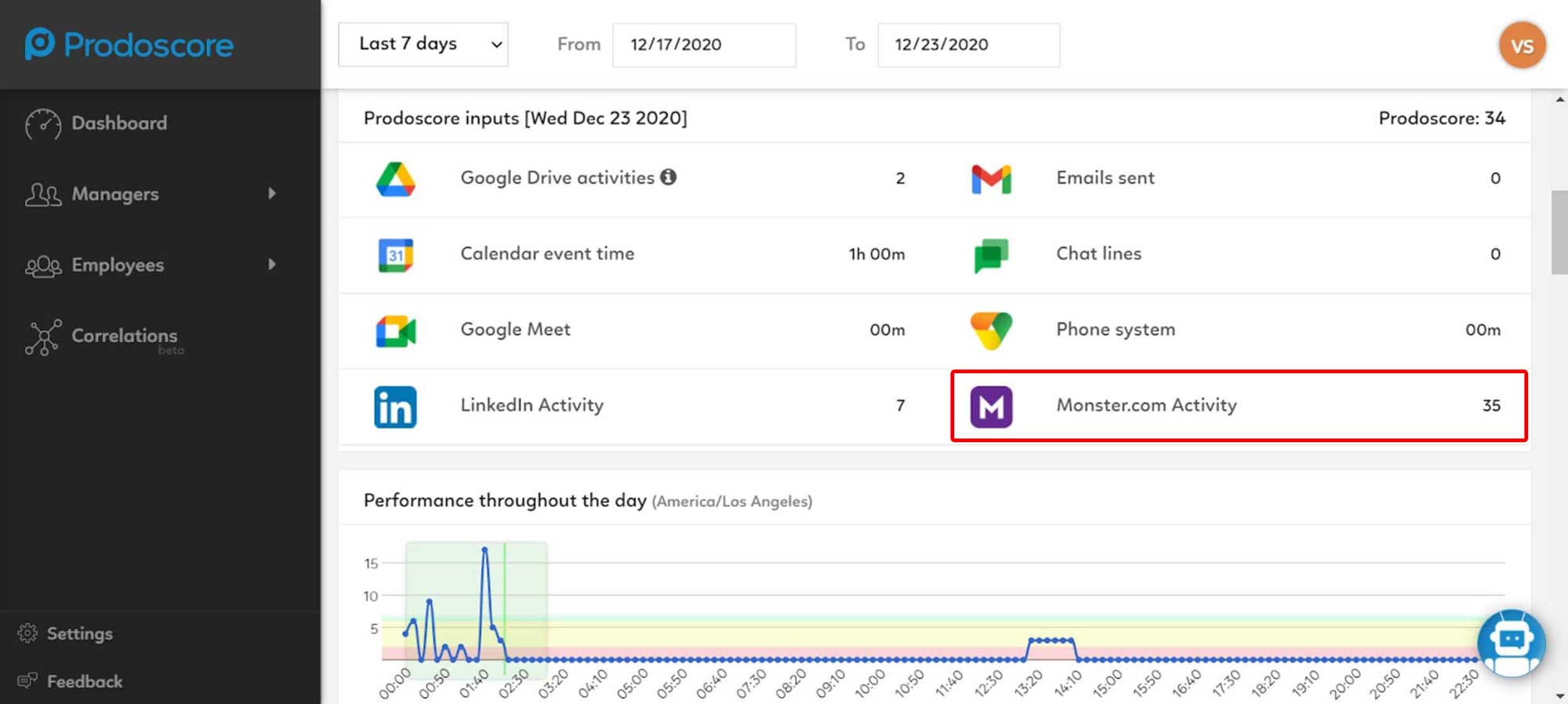Click LinkedIn Activity label
1568x704 pixels.
(532, 405)
